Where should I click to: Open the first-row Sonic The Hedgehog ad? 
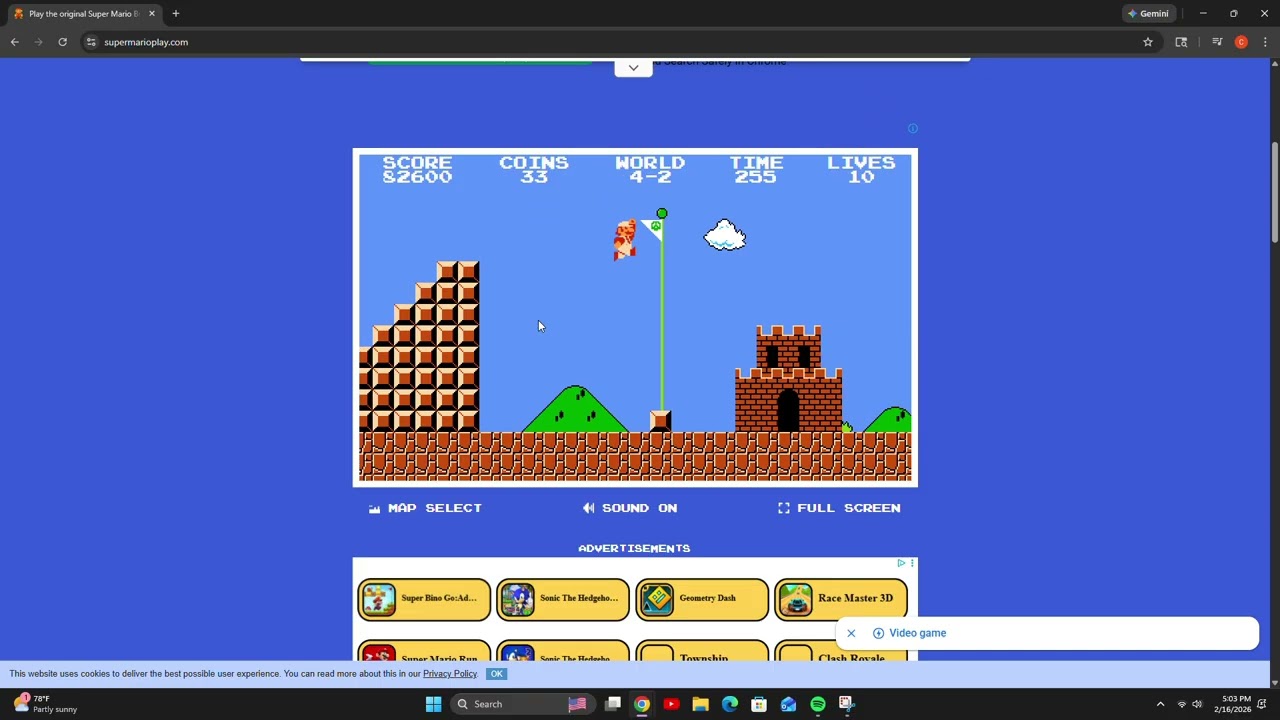coord(563,599)
